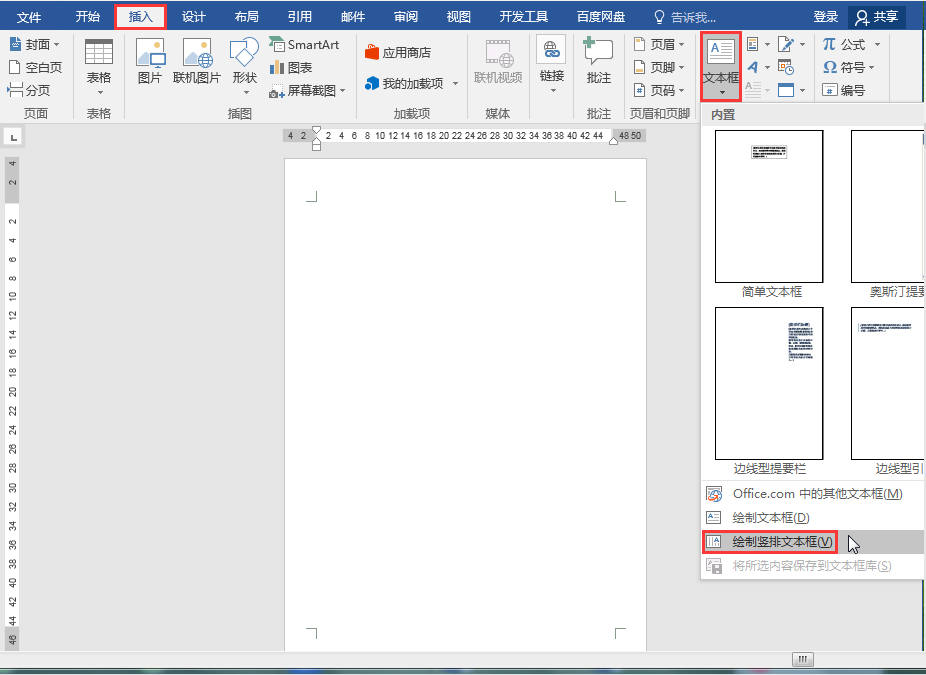Screen dimensions: 926x675
Task: Click the Object insert icon
Action: [785, 90]
